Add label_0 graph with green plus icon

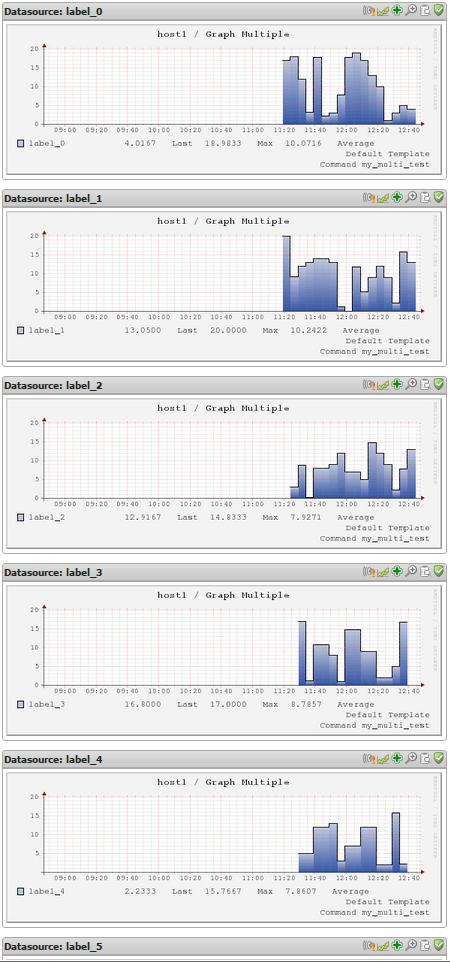tap(397, 10)
